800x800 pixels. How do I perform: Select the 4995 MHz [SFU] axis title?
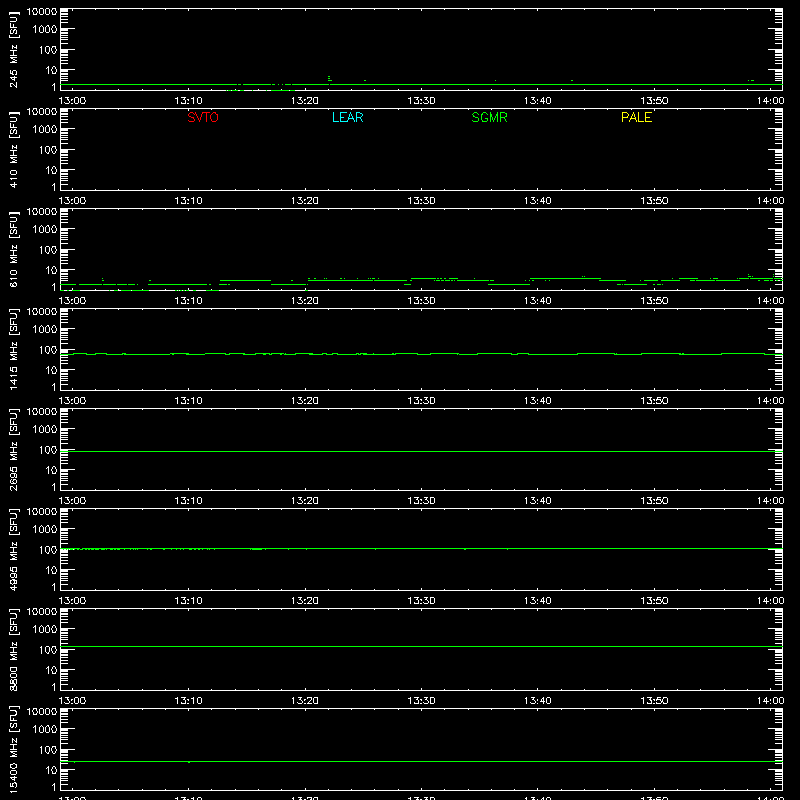pyautogui.click(x=13, y=549)
